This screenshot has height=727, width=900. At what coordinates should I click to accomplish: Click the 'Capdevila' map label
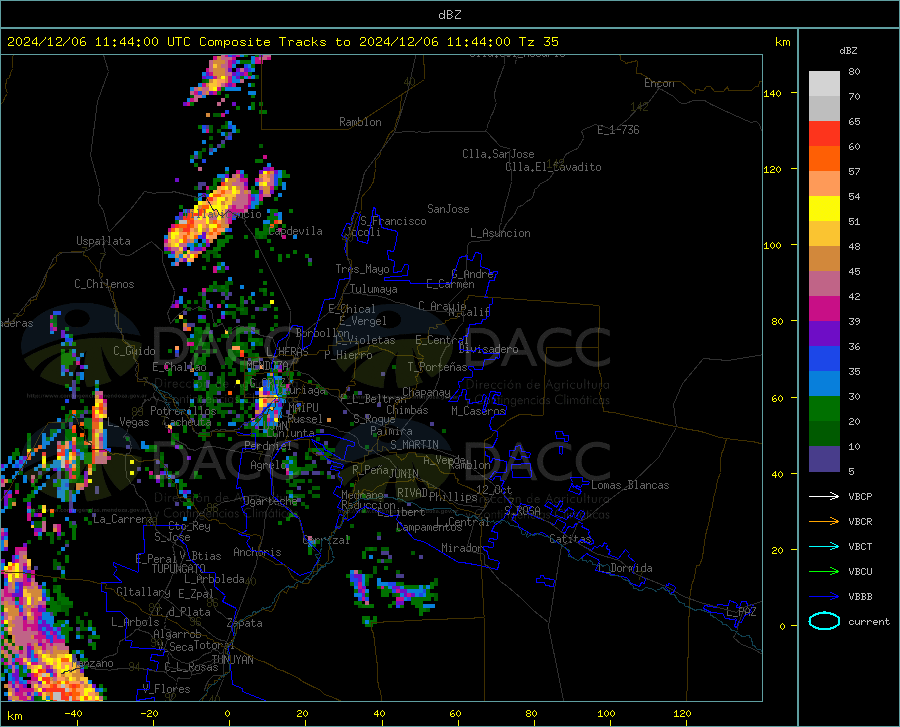pos(296,231)
